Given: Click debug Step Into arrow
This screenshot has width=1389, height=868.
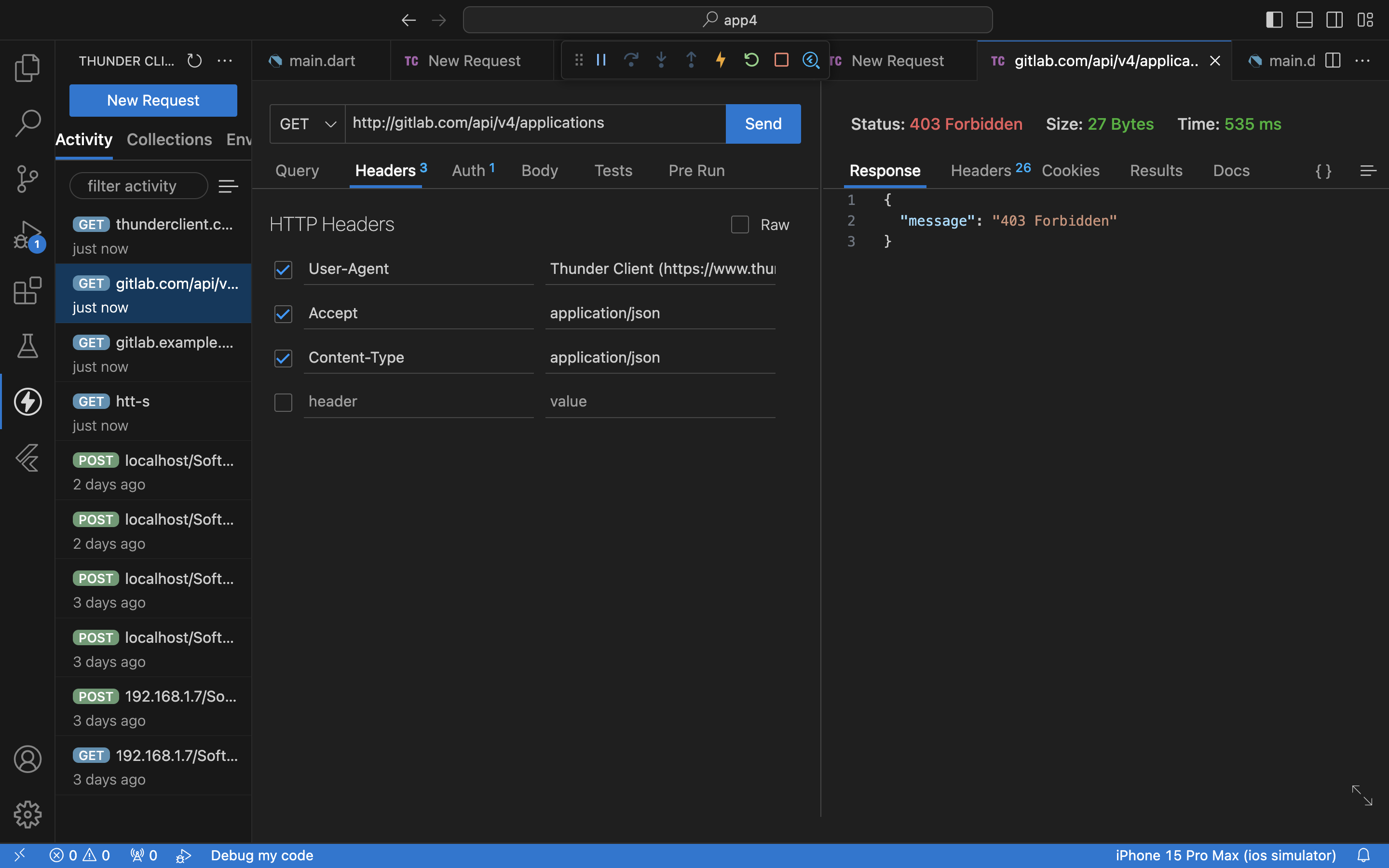Looking at the screenshot, I should 661,60.
